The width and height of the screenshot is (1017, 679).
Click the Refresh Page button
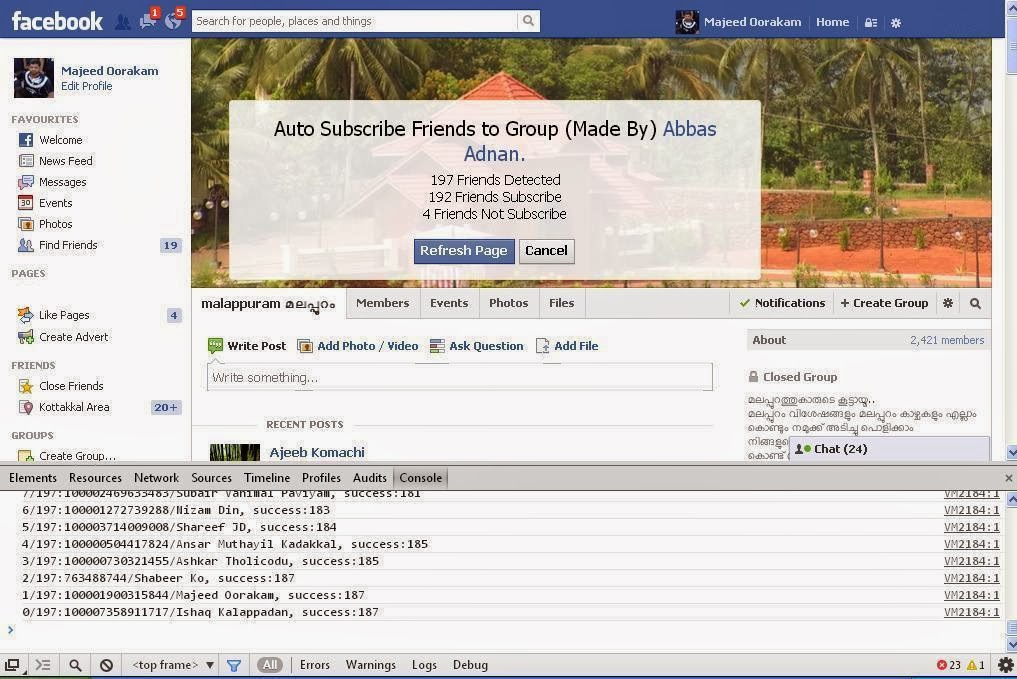(x=464, y=251)
